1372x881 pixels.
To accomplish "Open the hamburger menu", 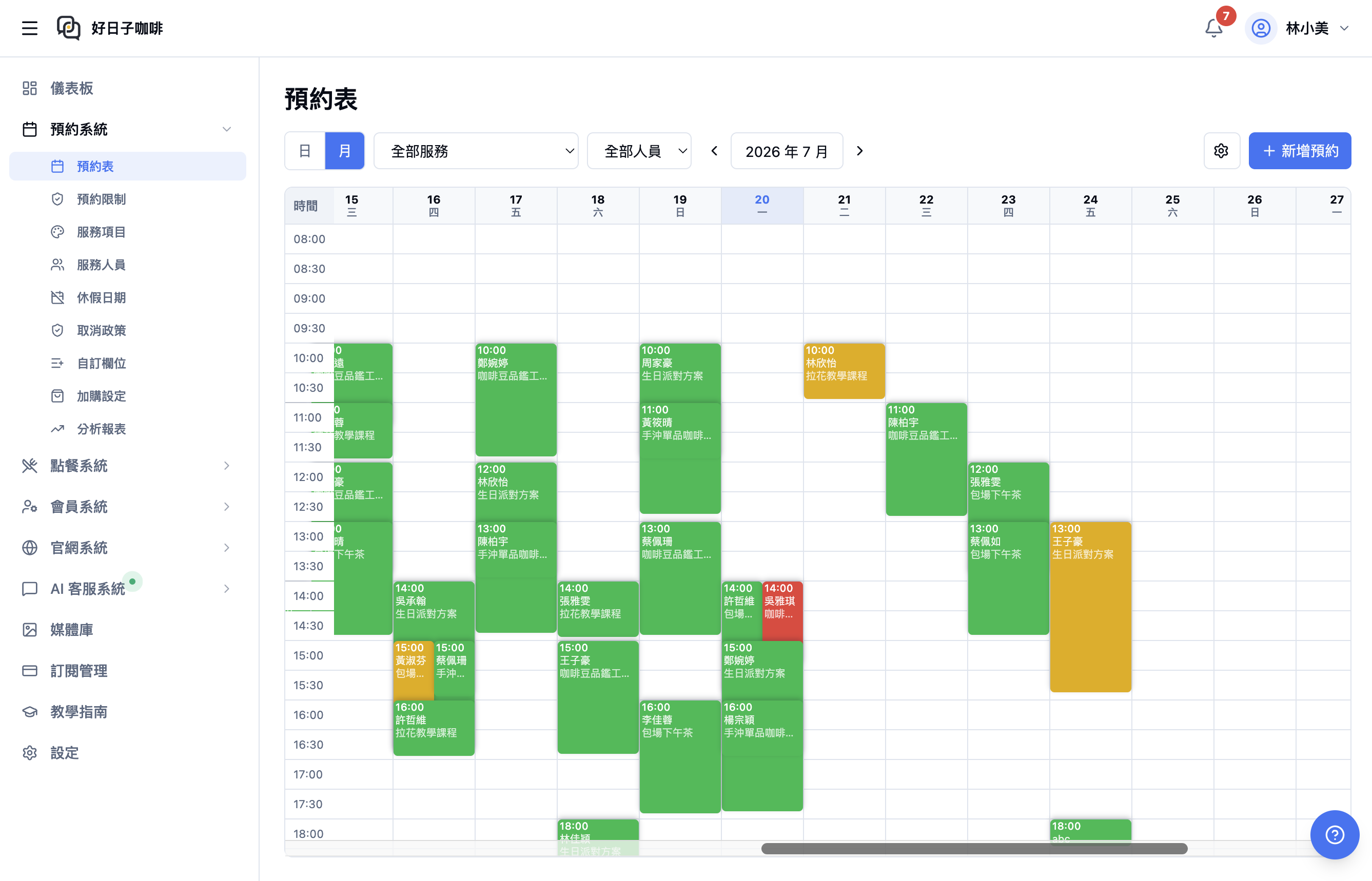I will click(30, 28).
